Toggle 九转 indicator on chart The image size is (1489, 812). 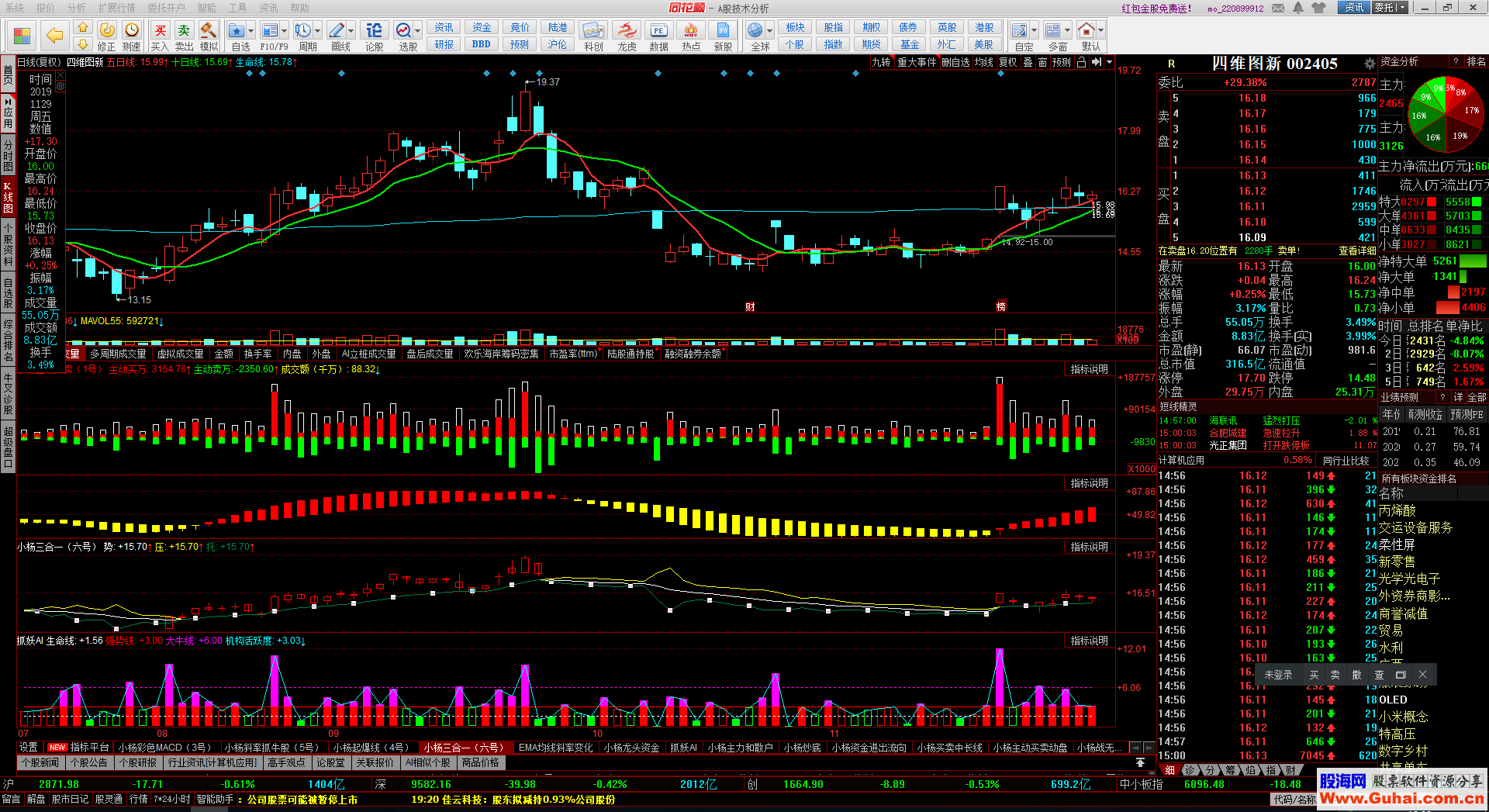click(881, 62)
